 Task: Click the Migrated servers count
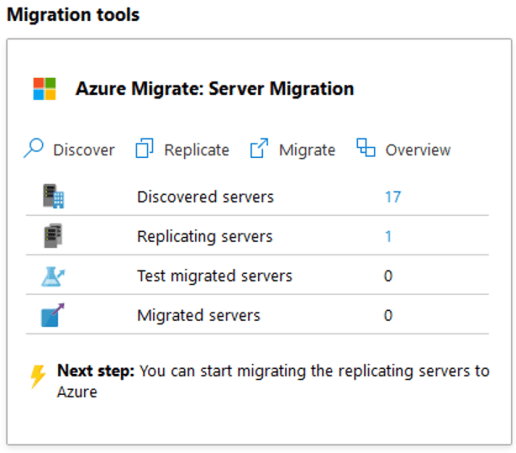coord(388,315)
